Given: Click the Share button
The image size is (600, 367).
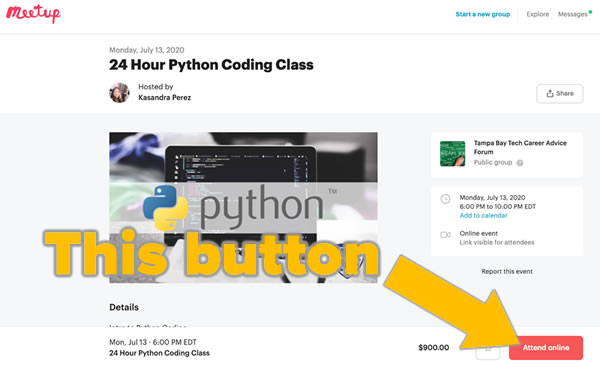Looking at the screenshot, I should tap(559, 93).
